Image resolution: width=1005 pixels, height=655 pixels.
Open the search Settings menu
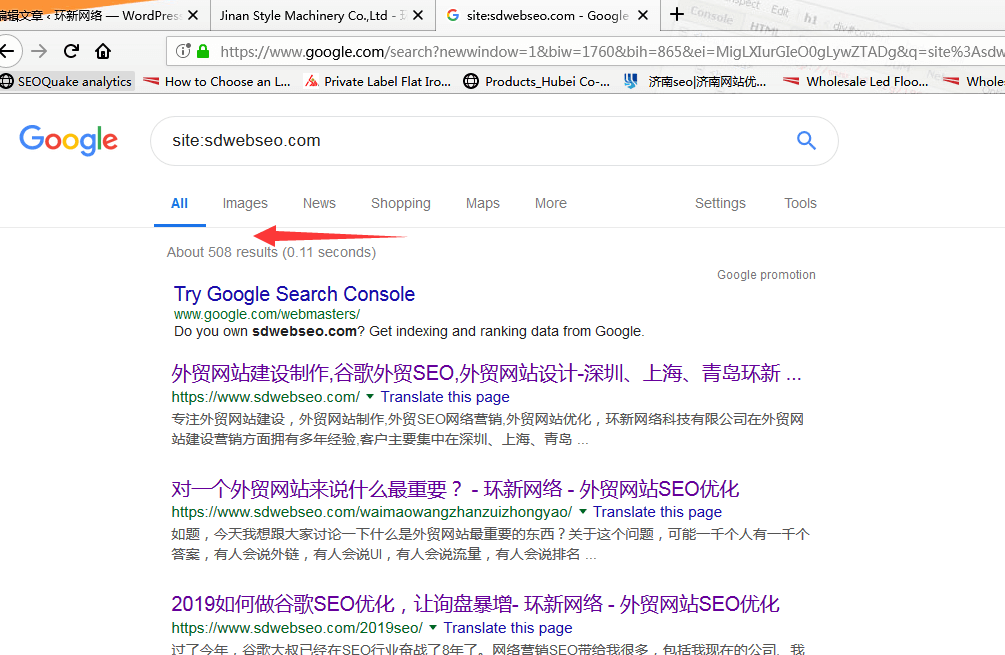click(720, 203)
